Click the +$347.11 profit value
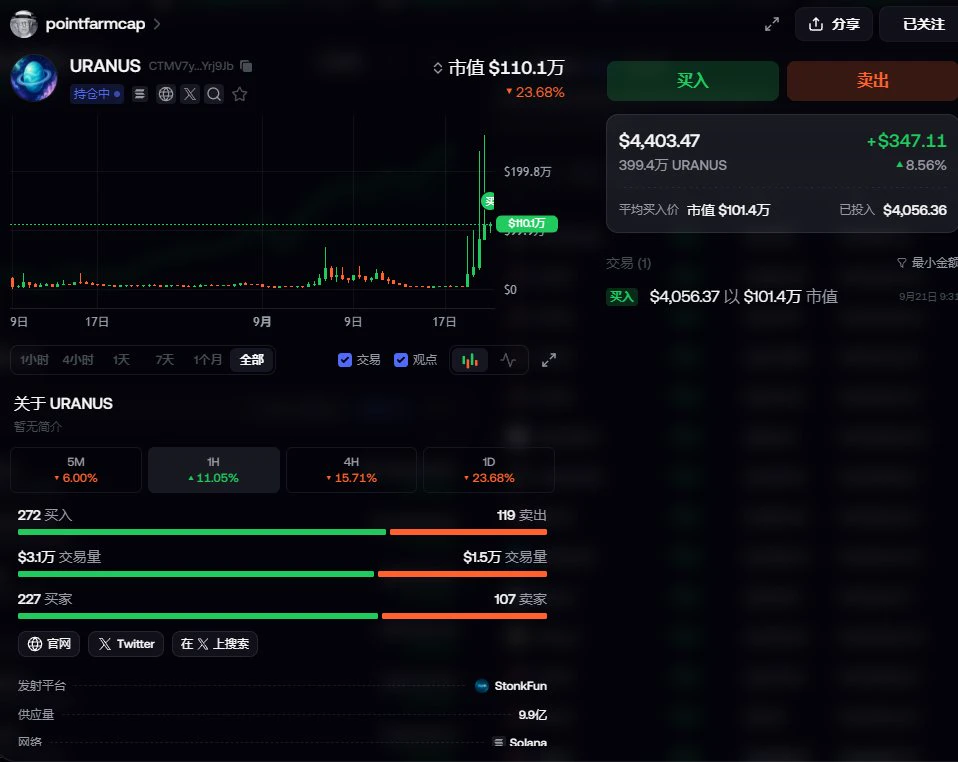Screen dimensions: 958x762 (906, 141)
